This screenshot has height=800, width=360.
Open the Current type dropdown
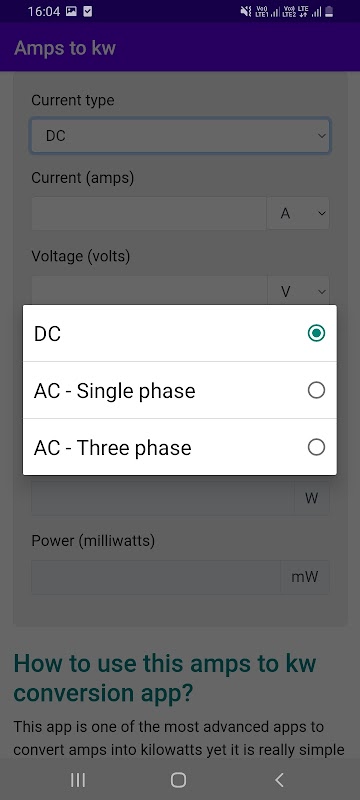(x=180, y=136)
